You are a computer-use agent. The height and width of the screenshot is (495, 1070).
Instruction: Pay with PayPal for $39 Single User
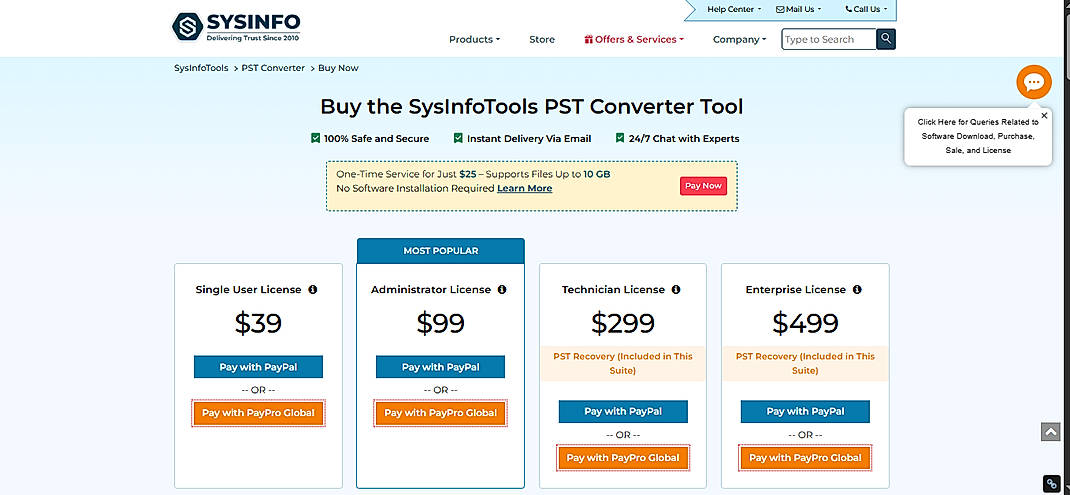(258, 367)
